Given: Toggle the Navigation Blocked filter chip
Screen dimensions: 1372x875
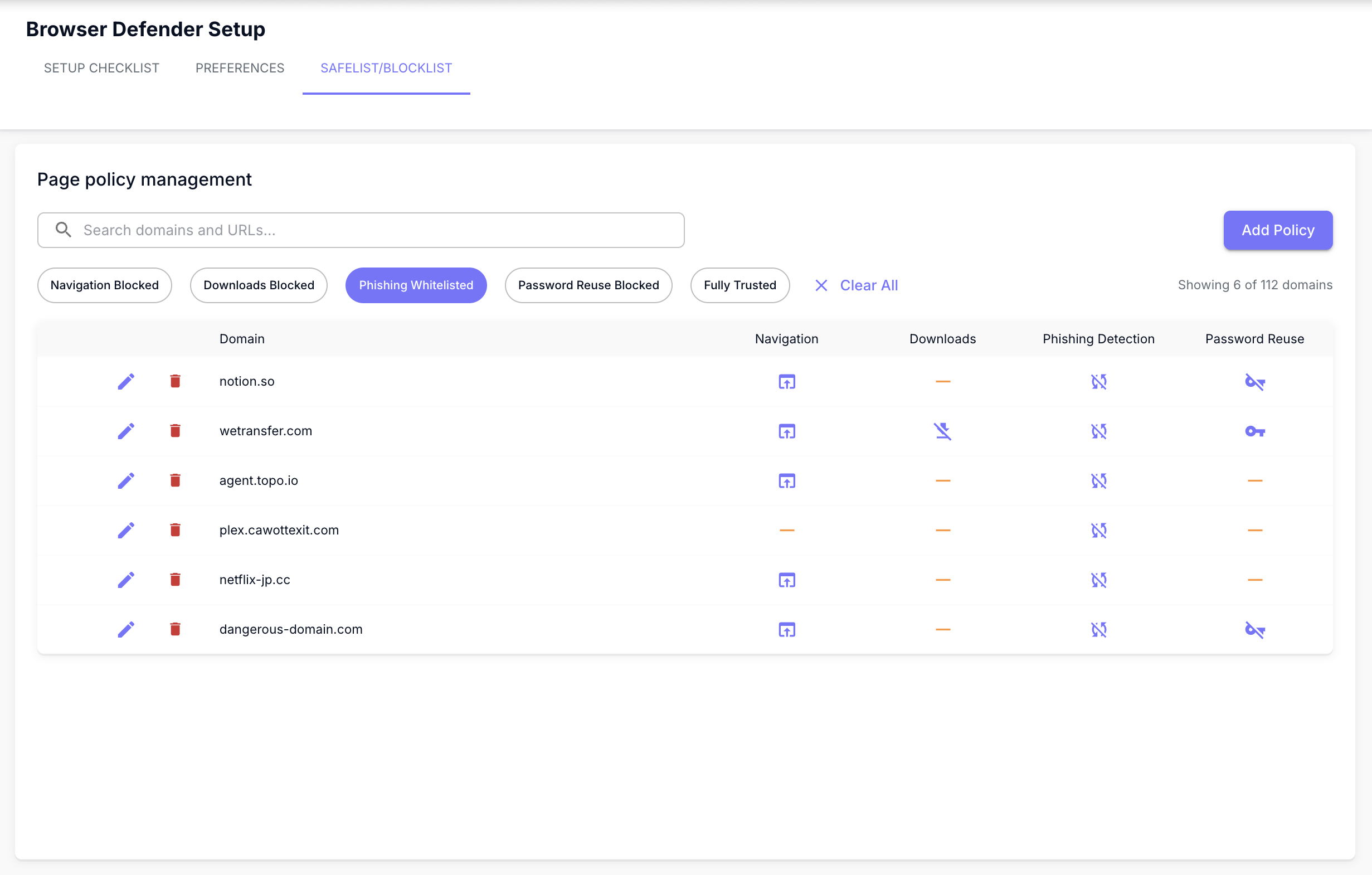Looking at the screenshot, I should [104, 285].
